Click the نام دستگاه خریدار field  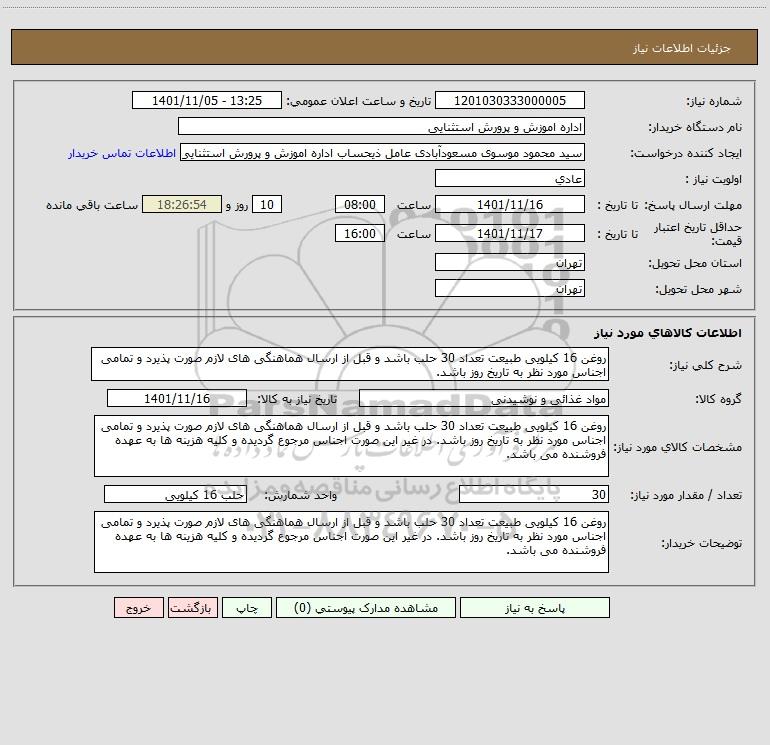click(381, 126)
